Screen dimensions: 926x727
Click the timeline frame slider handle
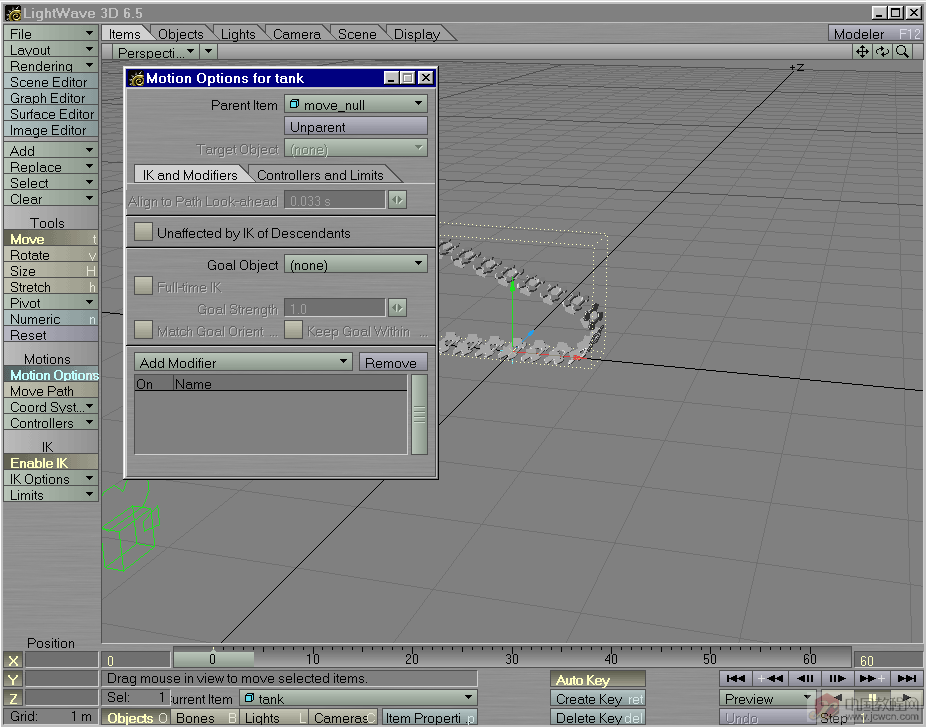(213, 659)
